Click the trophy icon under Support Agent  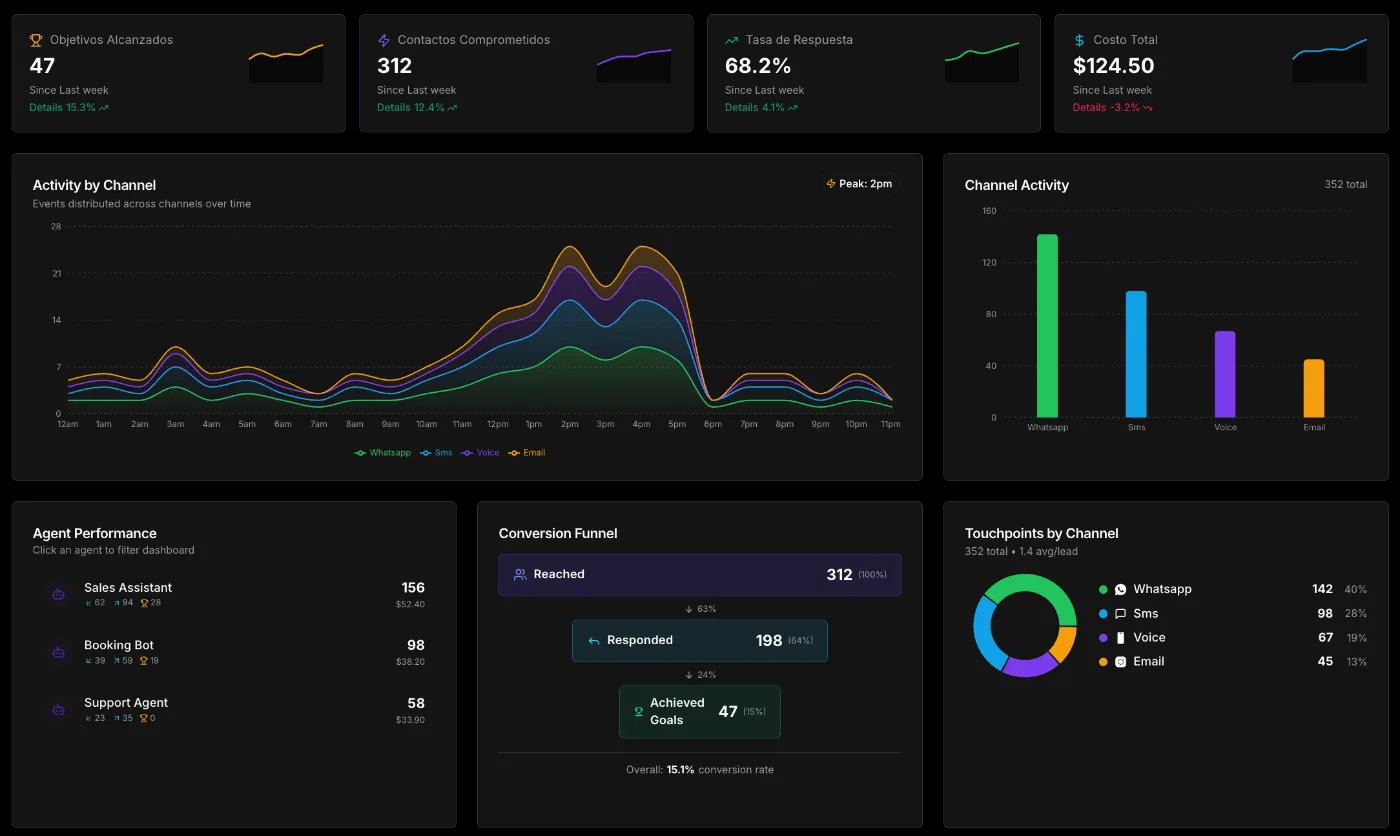coord(144,718)
